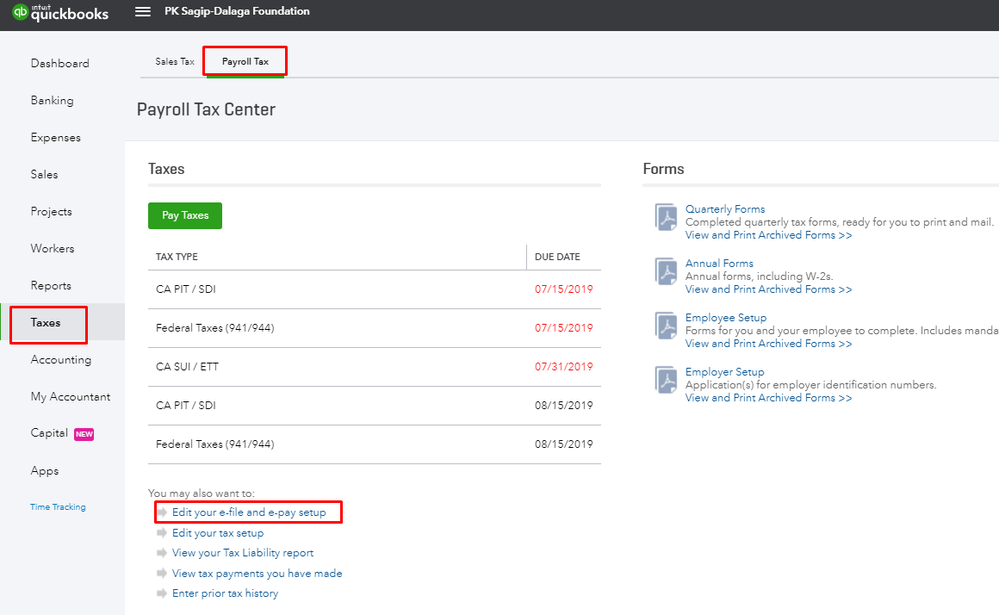999x615 pixels.
Task: Click company name PK Sagip-Dalaga Foundation
Action: [x=237, y=11]
